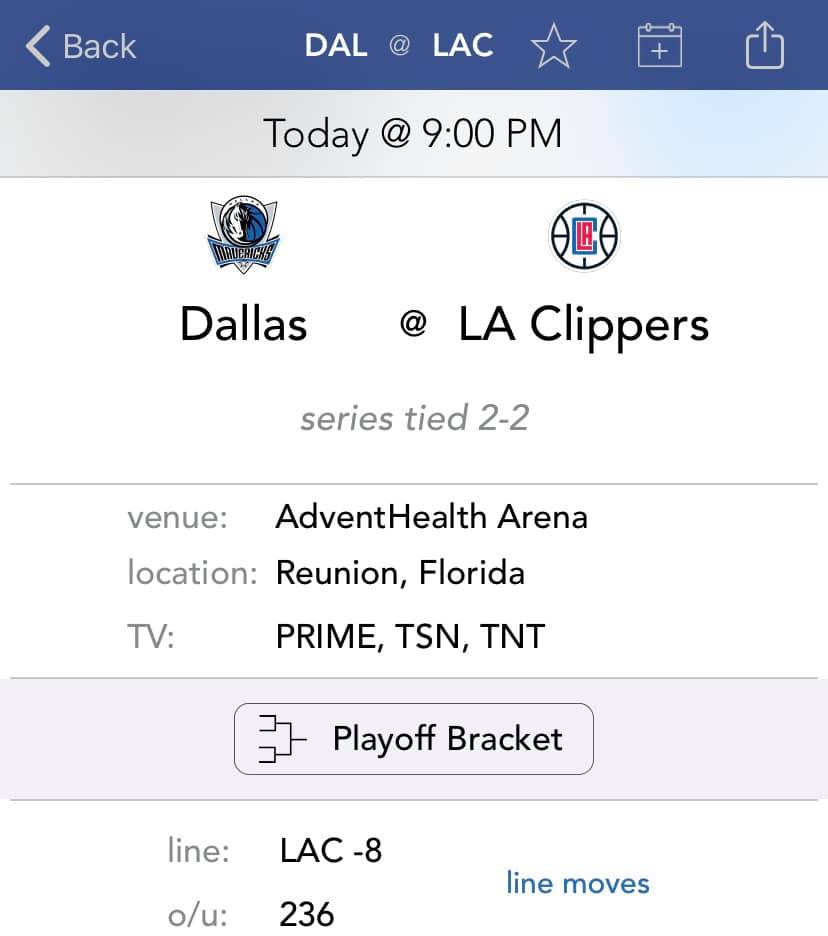Add game to calendar icon

[x=660, y=45]
